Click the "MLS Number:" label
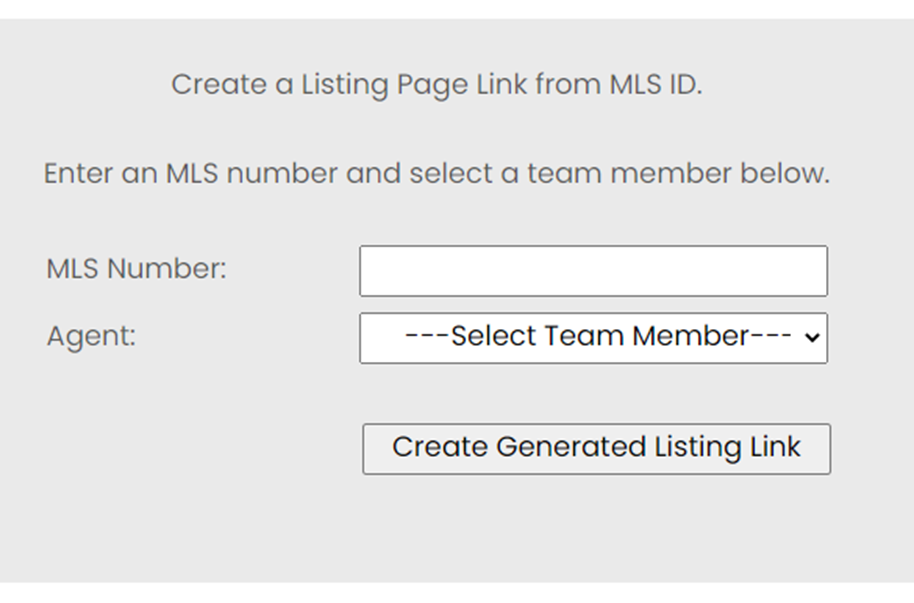Image resolution: width=914 pixels, height=603 pixels. pyautogui.click(x=137, y=269)
